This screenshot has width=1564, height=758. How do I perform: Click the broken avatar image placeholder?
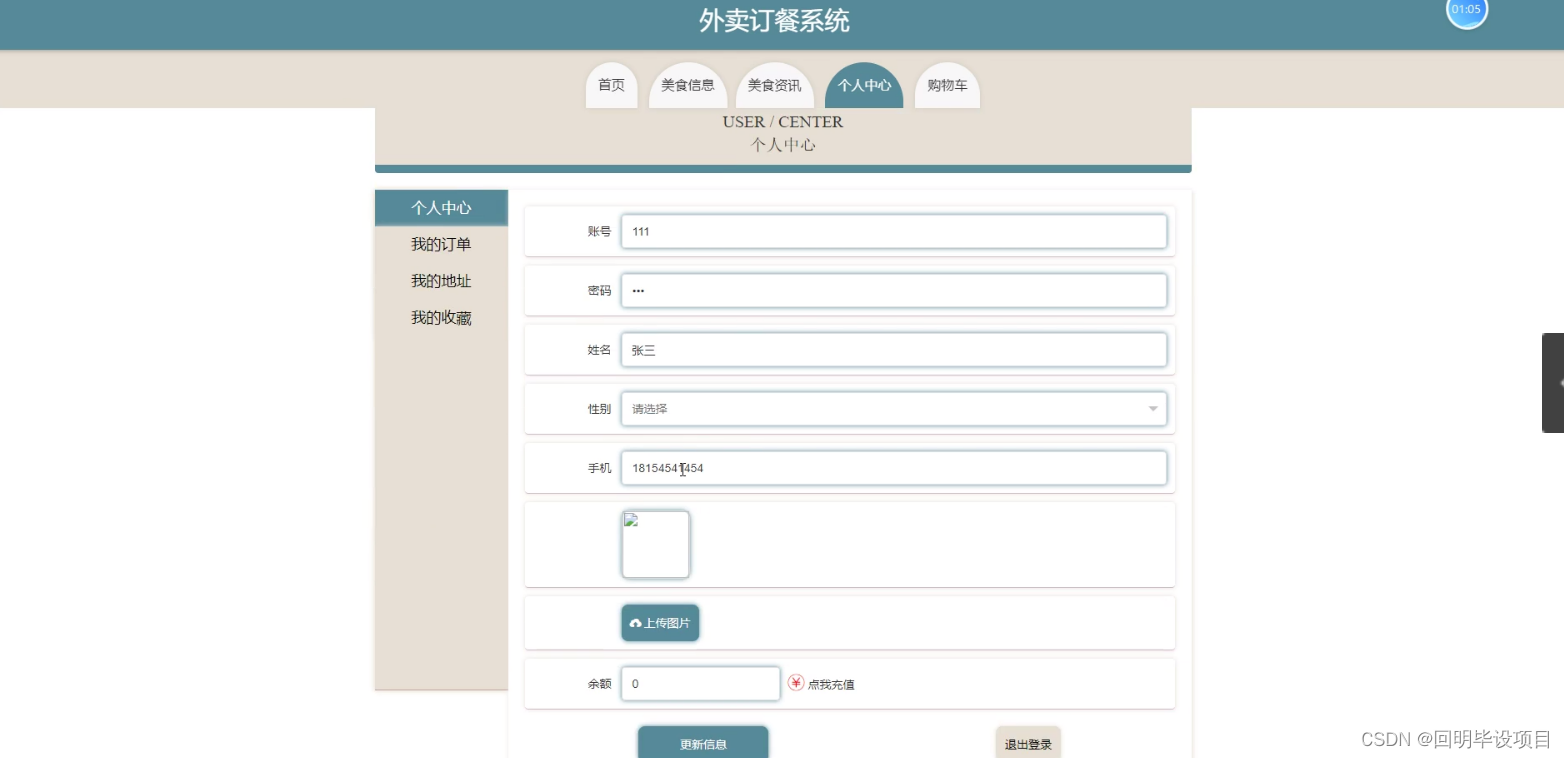(655, 544)
